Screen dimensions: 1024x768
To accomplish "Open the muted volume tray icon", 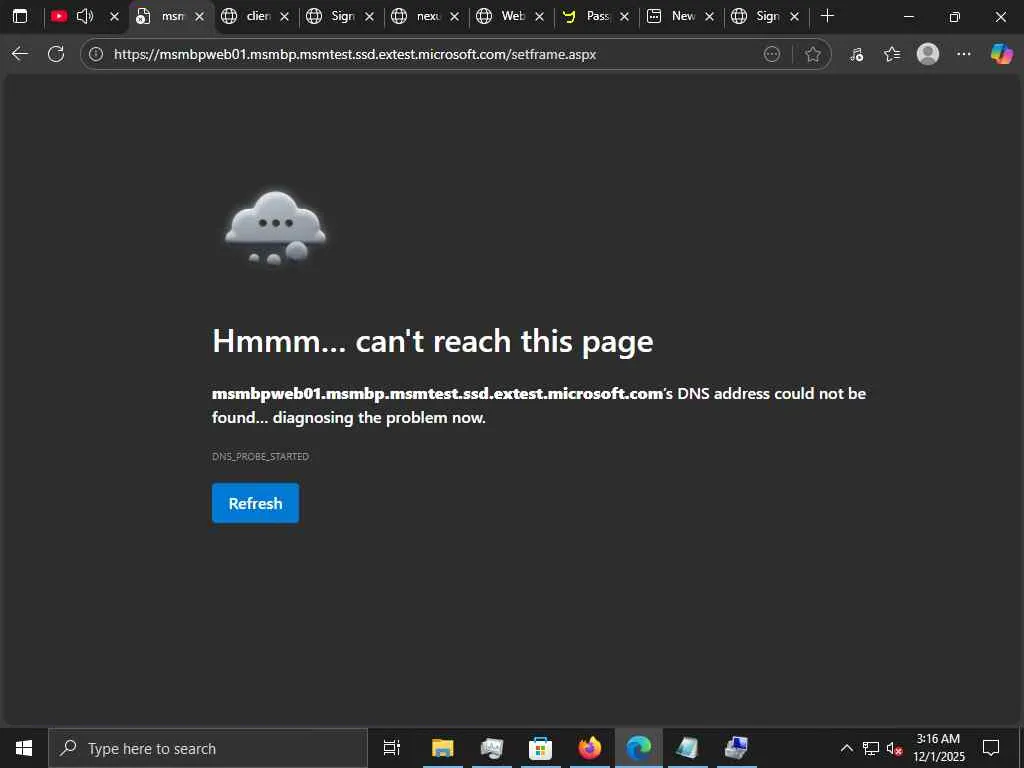I will pos(894,748).
